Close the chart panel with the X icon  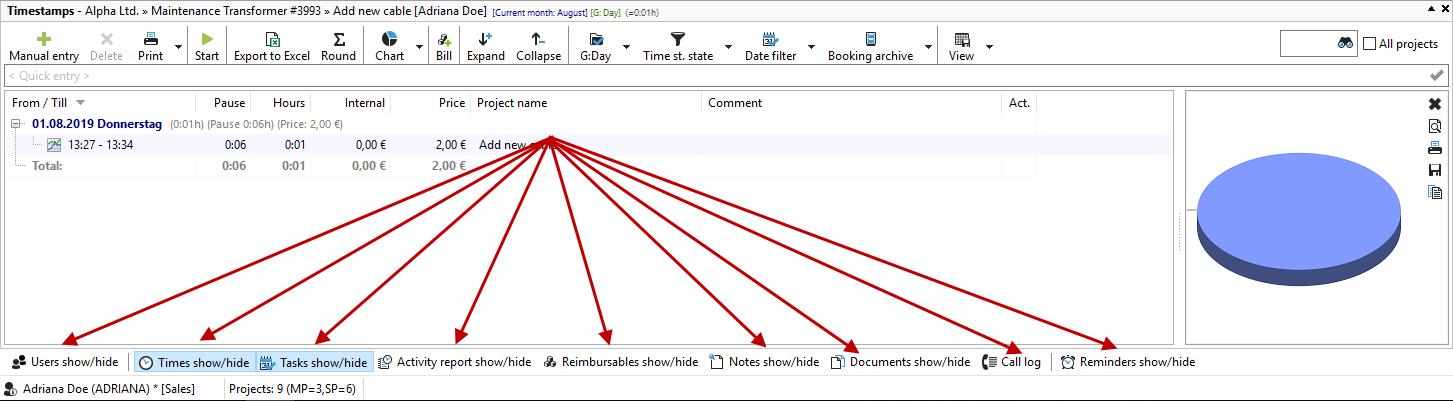point(1435,104)
